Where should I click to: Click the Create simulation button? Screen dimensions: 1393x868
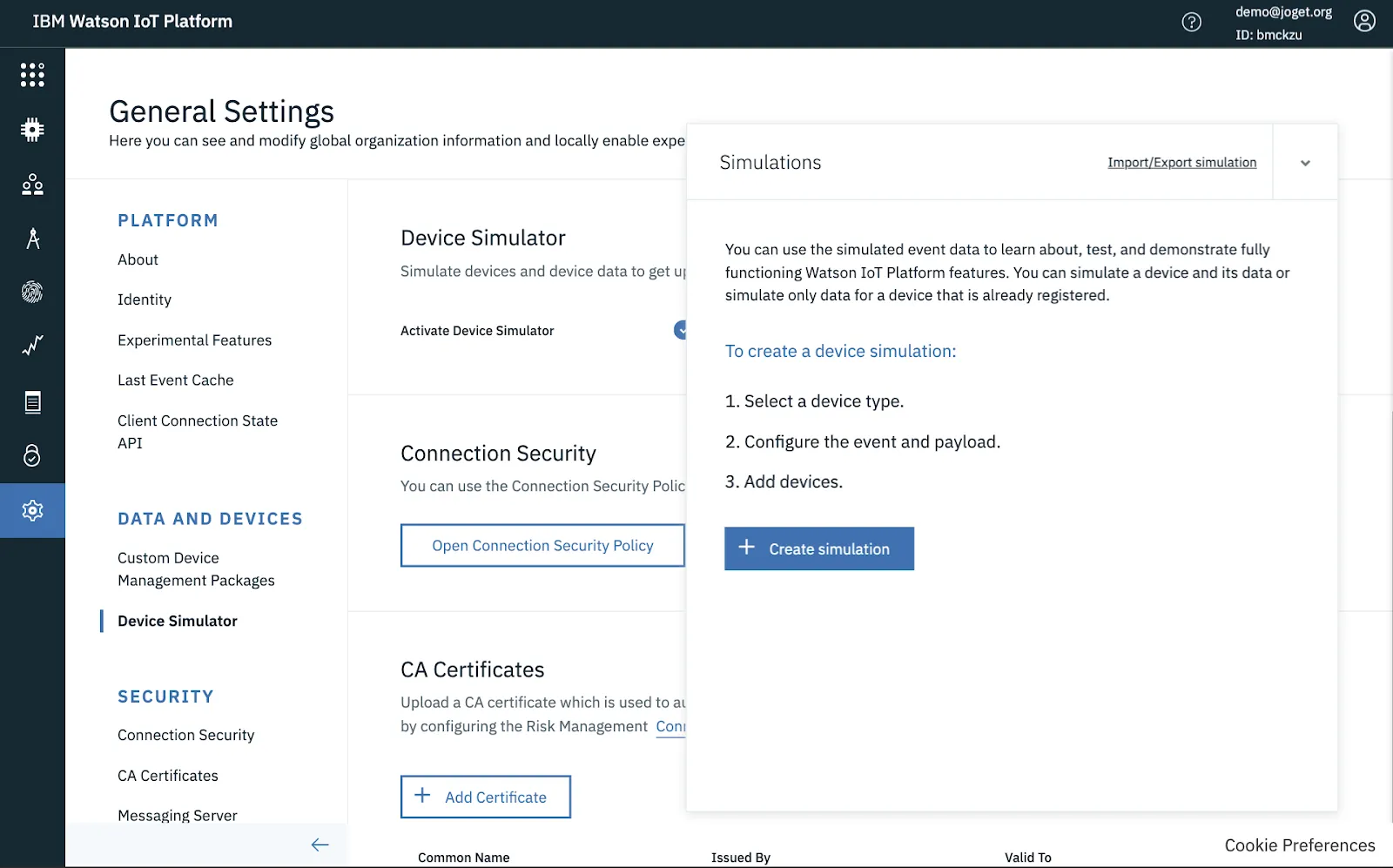point(819,548)
